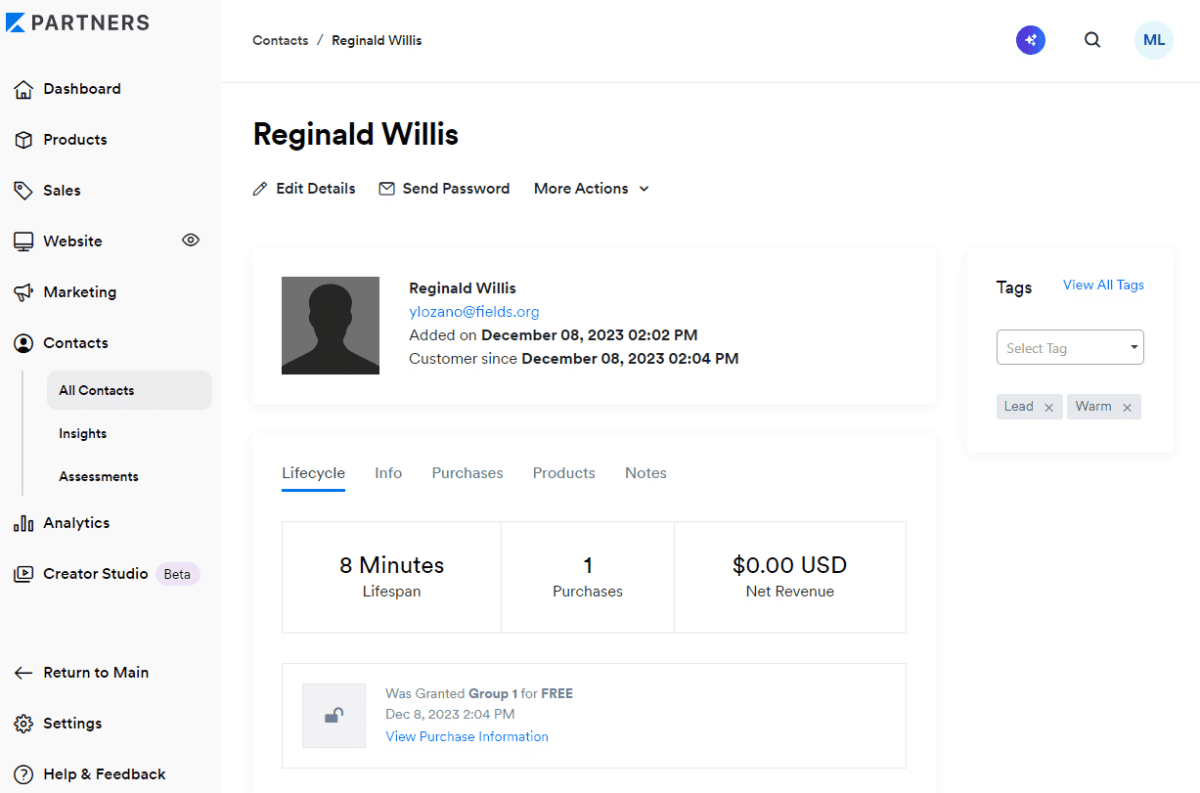Click the Products box icon

point(23,140)
